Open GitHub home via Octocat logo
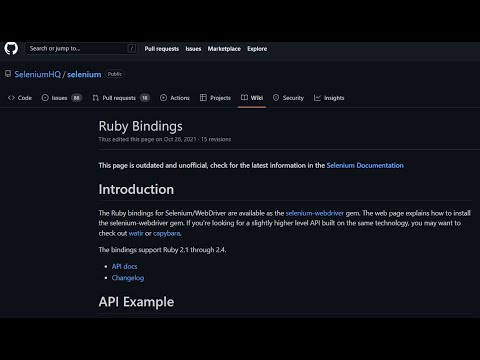The height and width of the screenshot is (360, 480). [x=11, y=49]
